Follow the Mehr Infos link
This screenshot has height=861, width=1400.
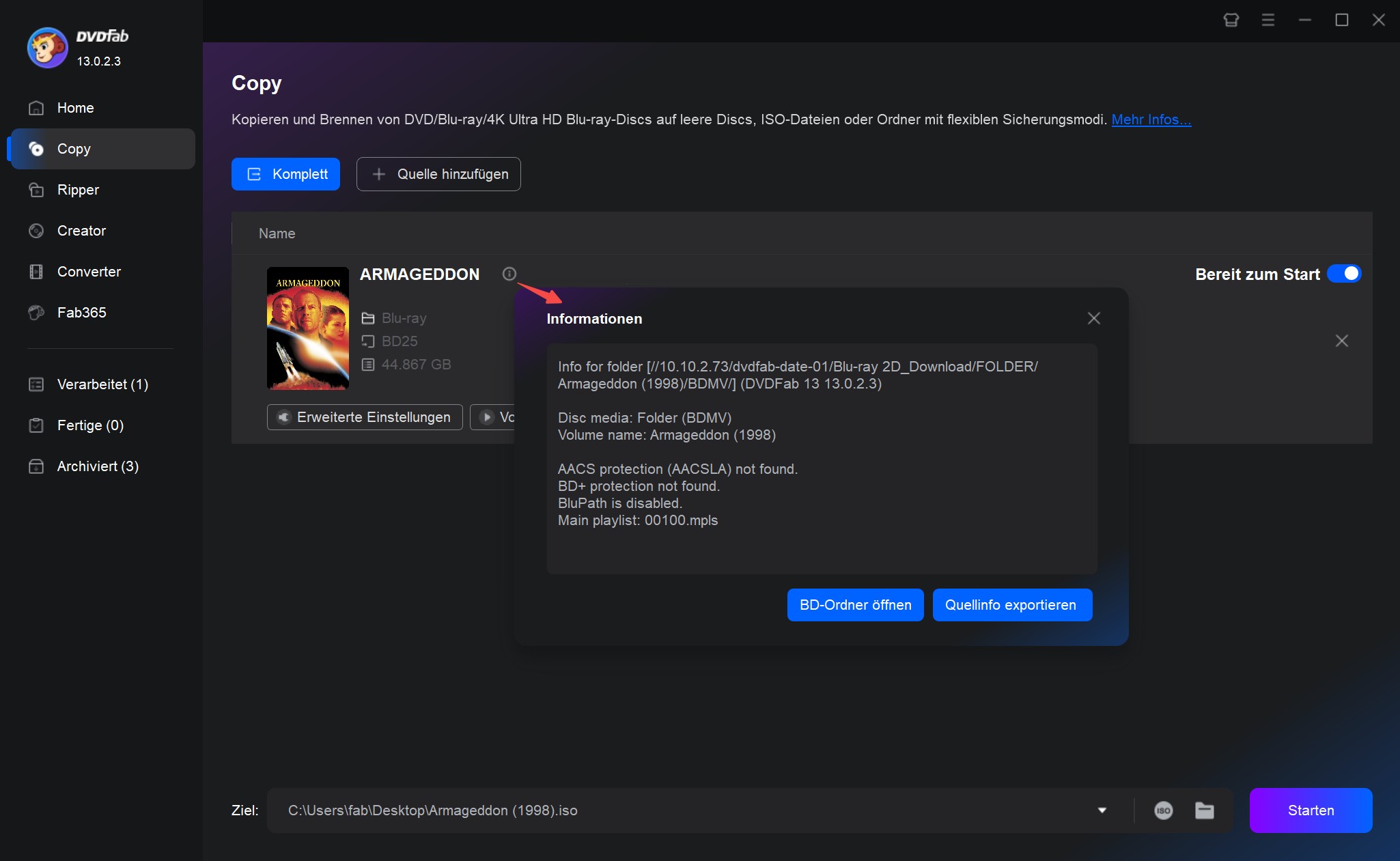tap(1151, 119)
